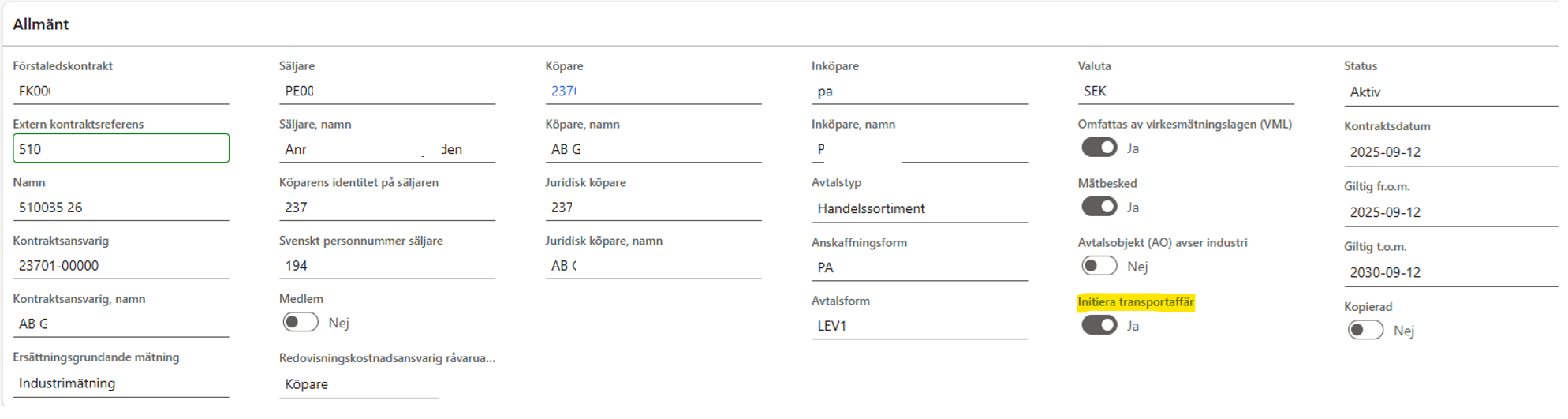Click the Kontraktsansvarig field

(121, 266)
